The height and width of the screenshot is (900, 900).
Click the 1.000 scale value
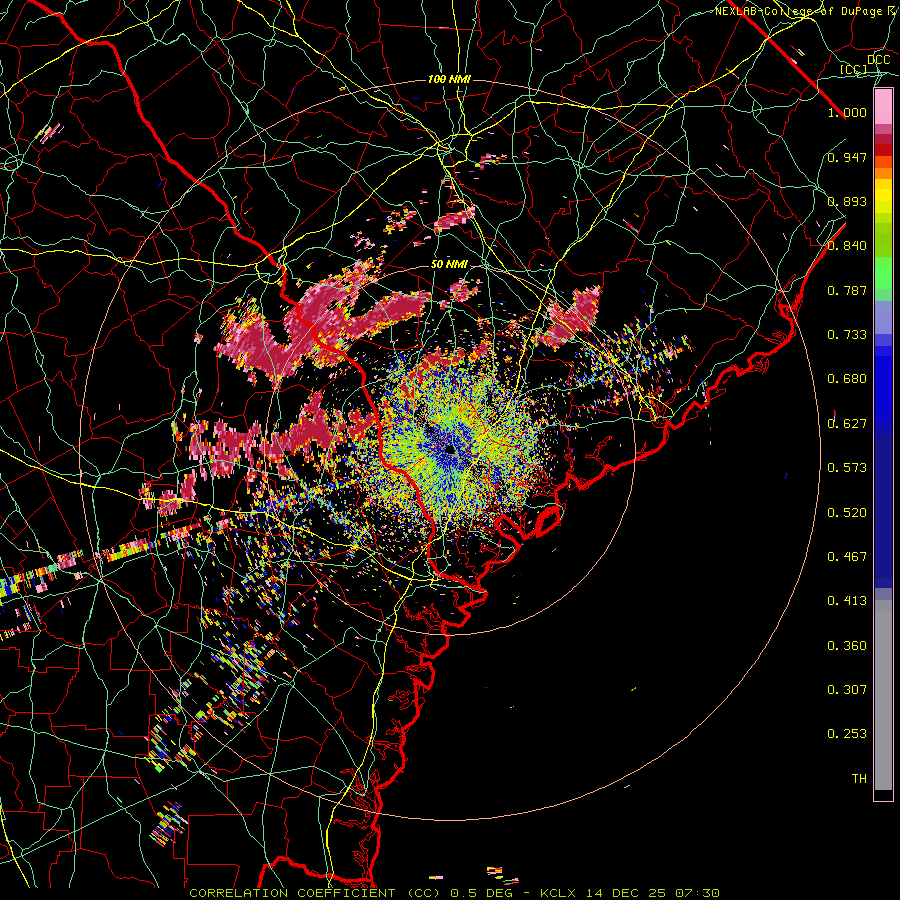pos(847,112)
